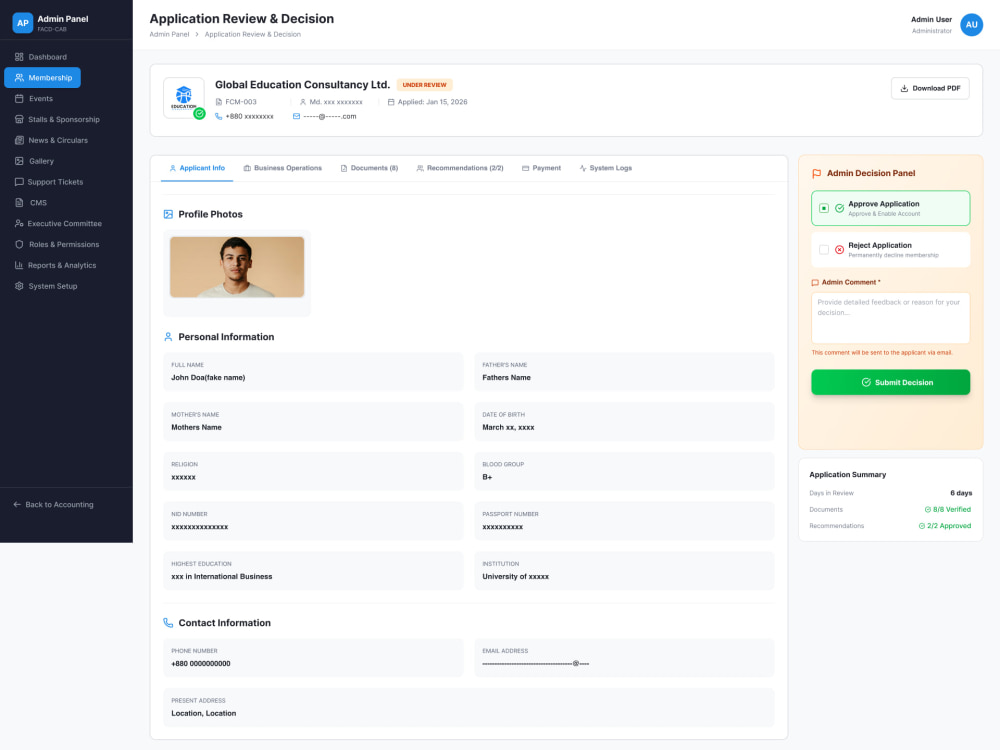Click the Back to Accounting arrow icon

(x=17, y=504)
